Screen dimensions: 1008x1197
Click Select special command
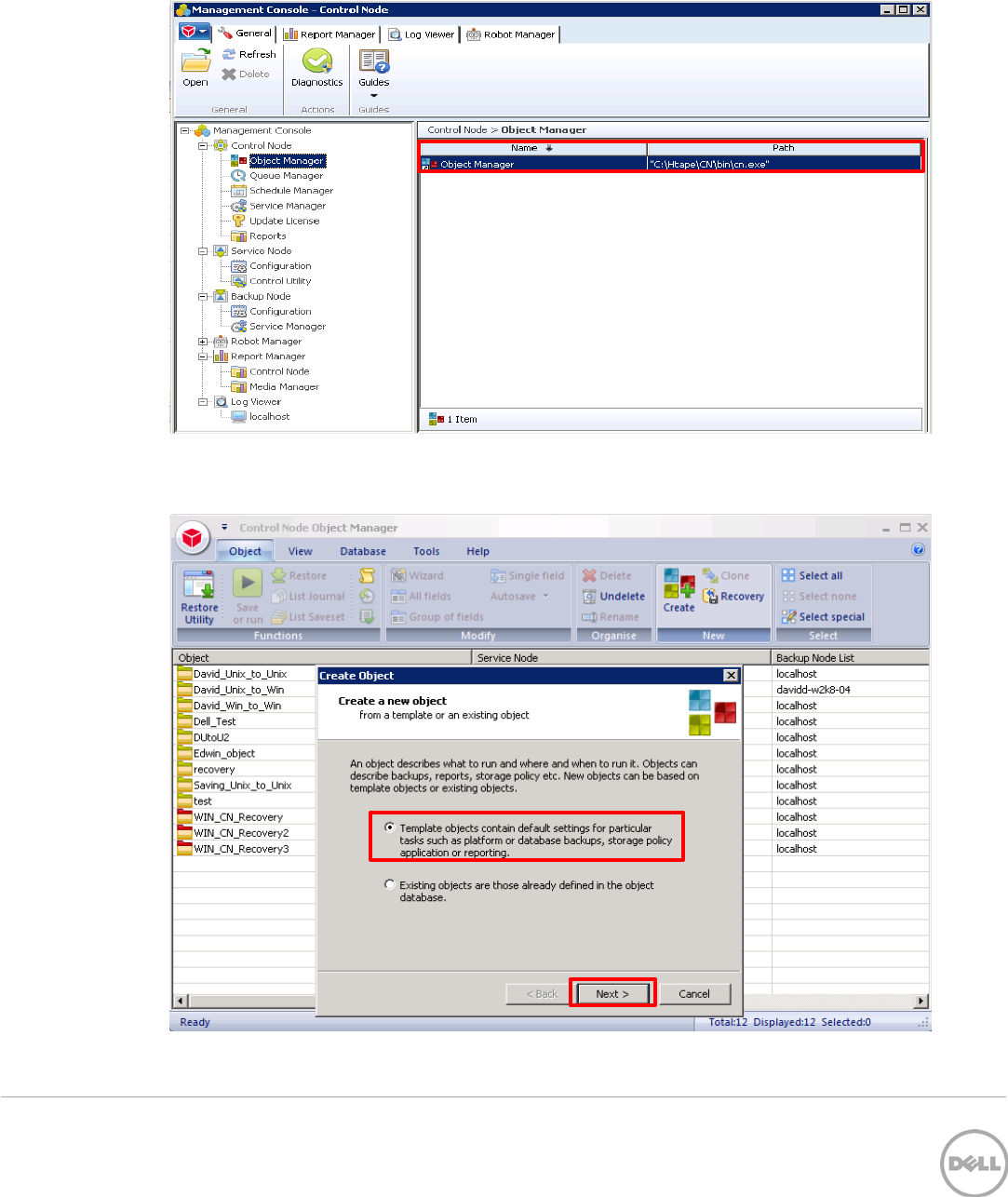coord(823,617)
